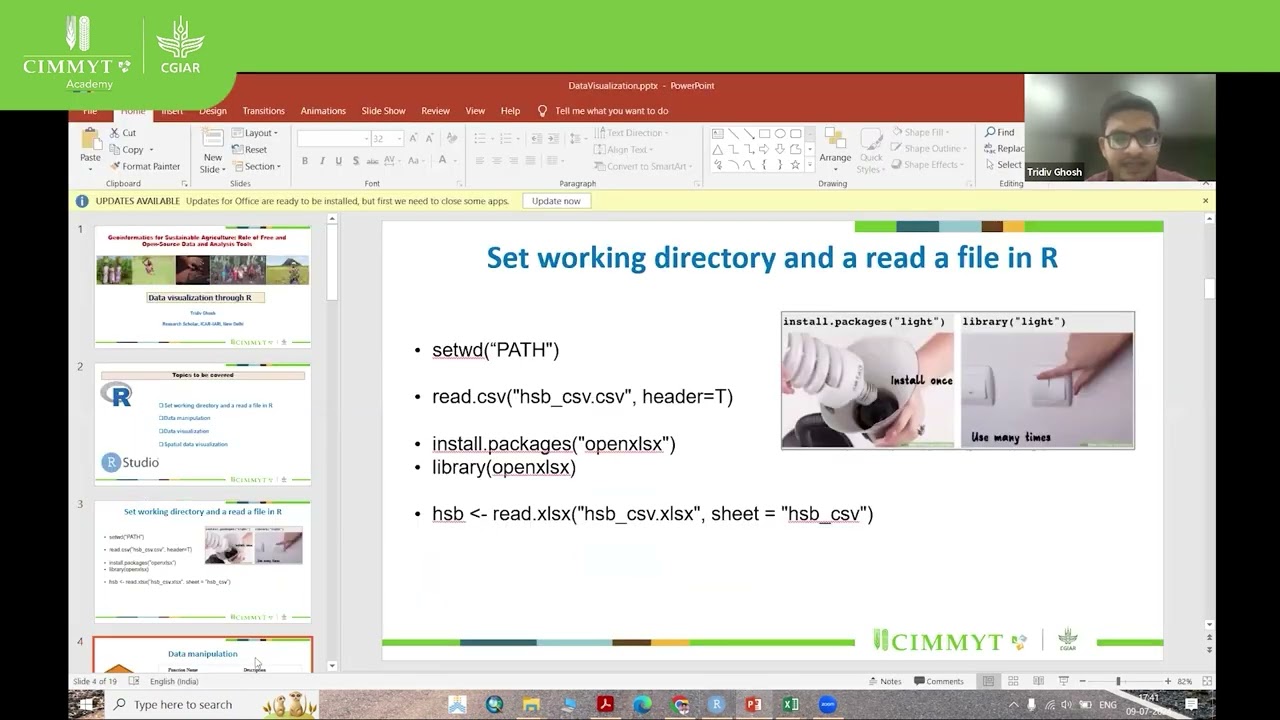This screenshot has width=1280, height=720.
Task: Clear all formatting icon
Action: coord(451,138)
